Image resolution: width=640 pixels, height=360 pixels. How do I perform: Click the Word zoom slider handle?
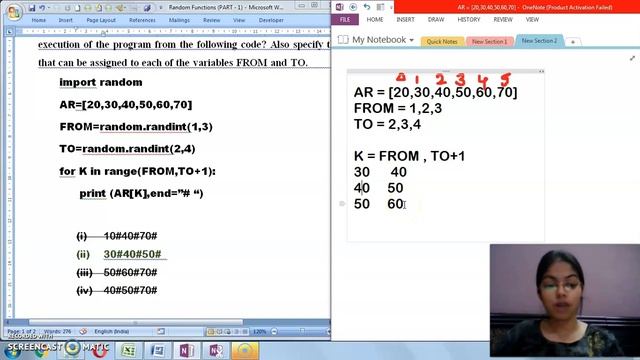click(302, 331)
